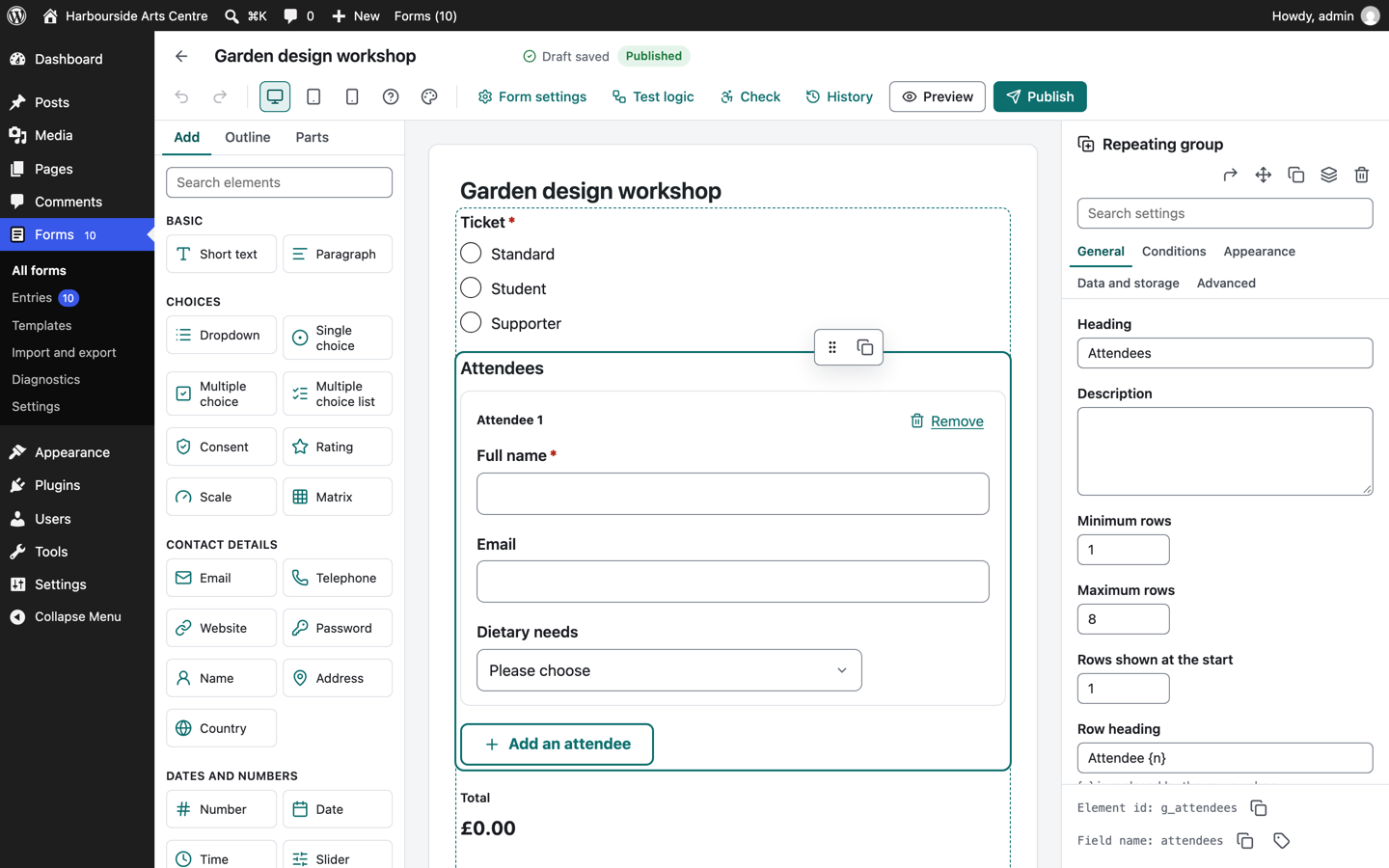The width and height of the screenshot is (1389, 868).
Task: Switch to the Conditions settings tab
Action: point(1174,252)
